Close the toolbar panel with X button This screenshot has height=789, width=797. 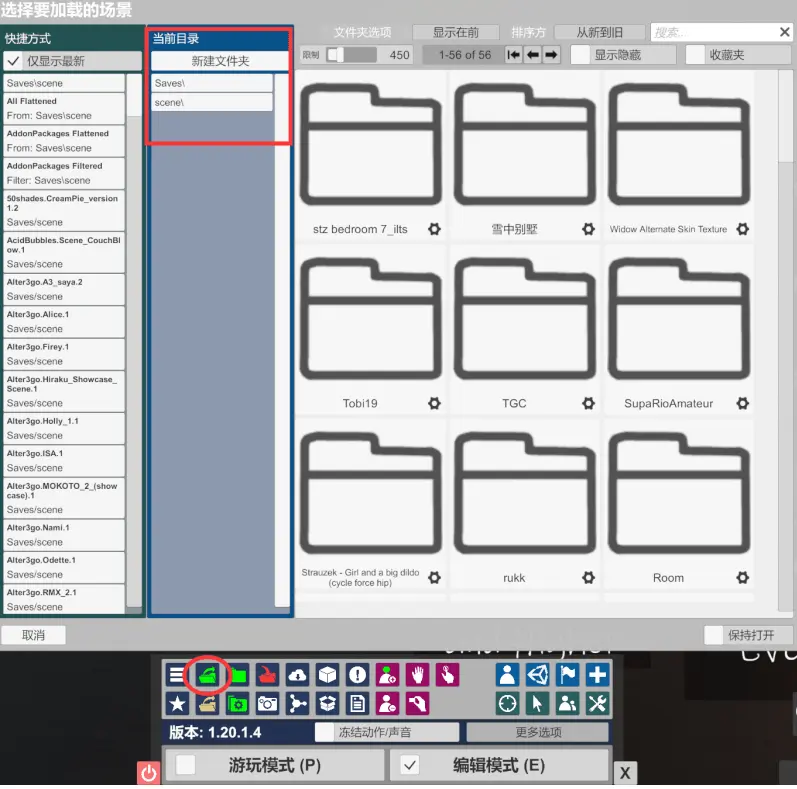(625, 773)
